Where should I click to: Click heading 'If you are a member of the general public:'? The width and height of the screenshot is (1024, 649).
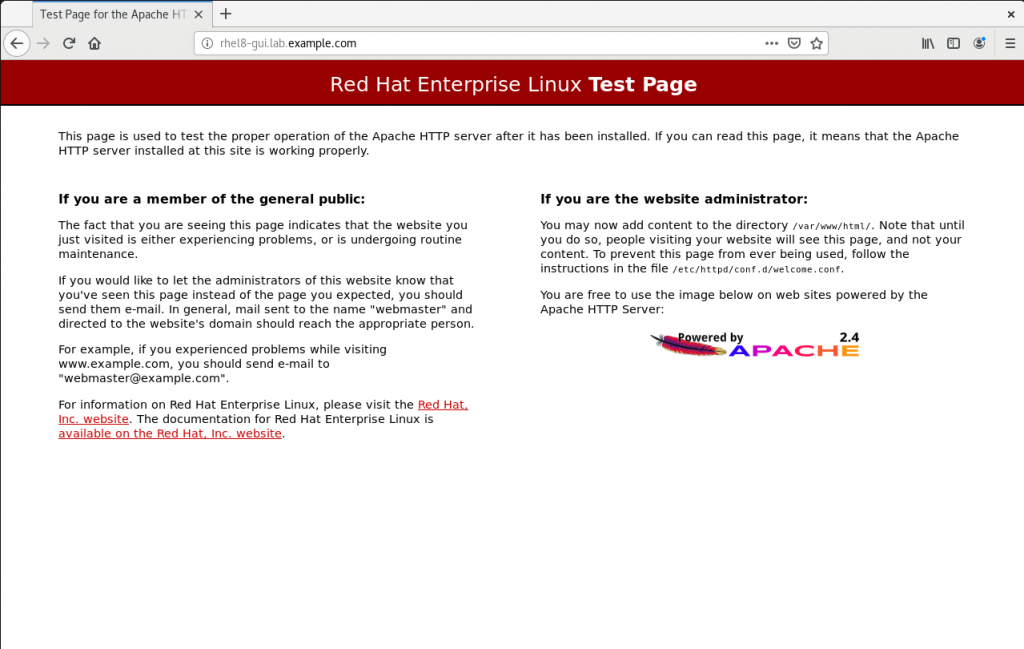tap(212, 199)
